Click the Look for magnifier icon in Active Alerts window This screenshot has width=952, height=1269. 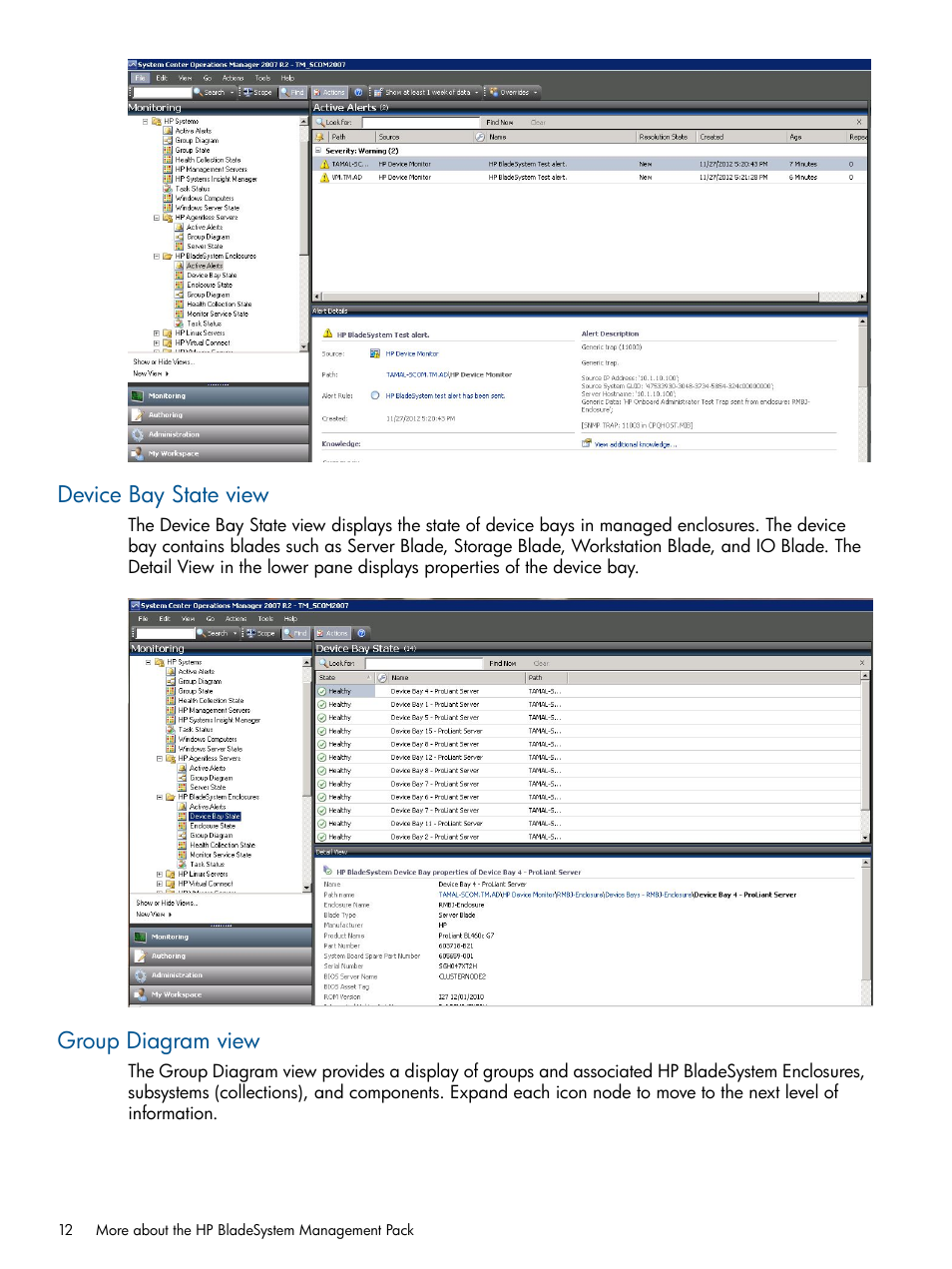[x=320, y=123]
